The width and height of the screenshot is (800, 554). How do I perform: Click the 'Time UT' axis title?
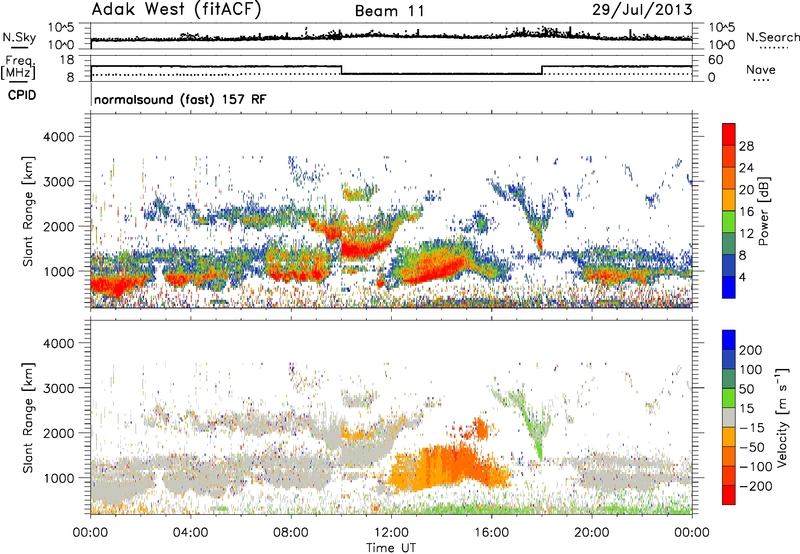click(x=391, y=548)
